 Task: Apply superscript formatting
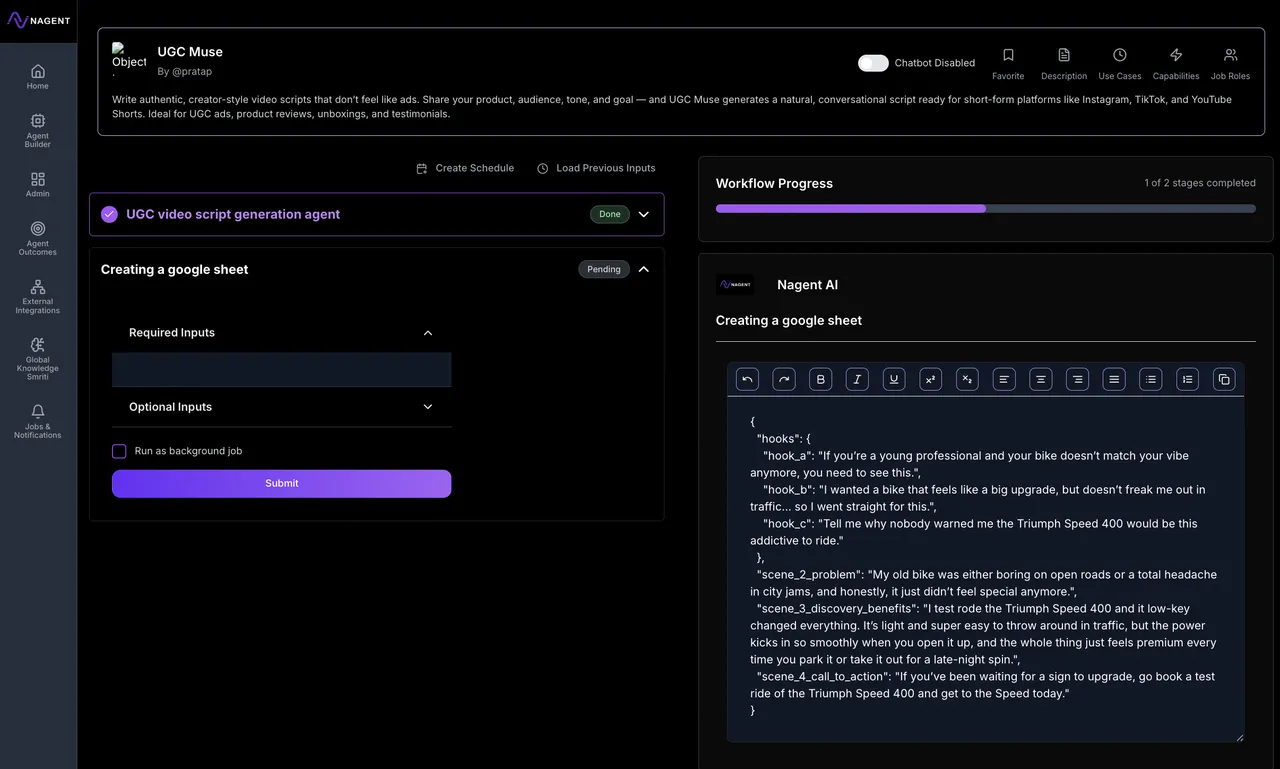coord(930,379)
